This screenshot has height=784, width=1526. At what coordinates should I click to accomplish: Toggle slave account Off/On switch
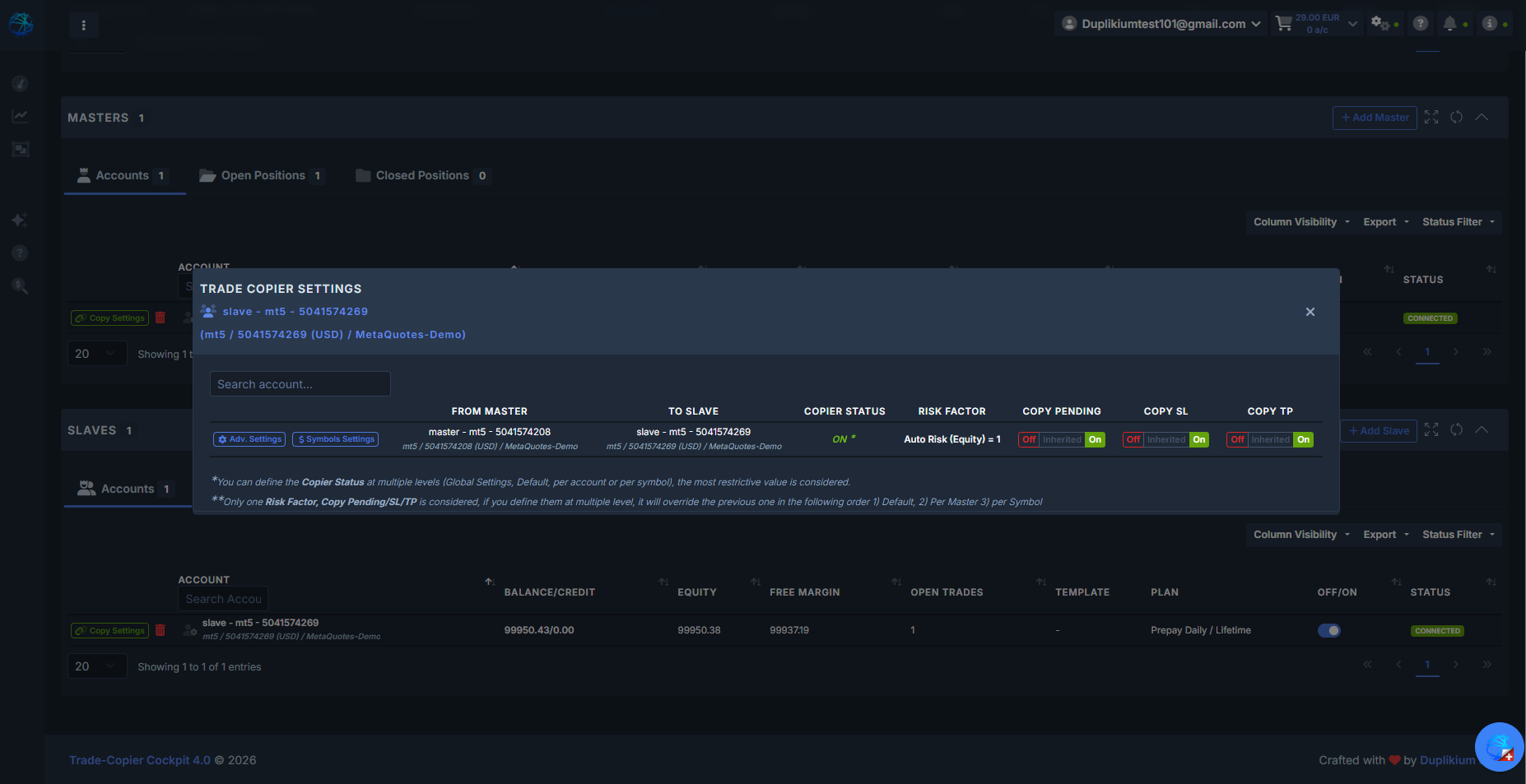coord(1329,630)
